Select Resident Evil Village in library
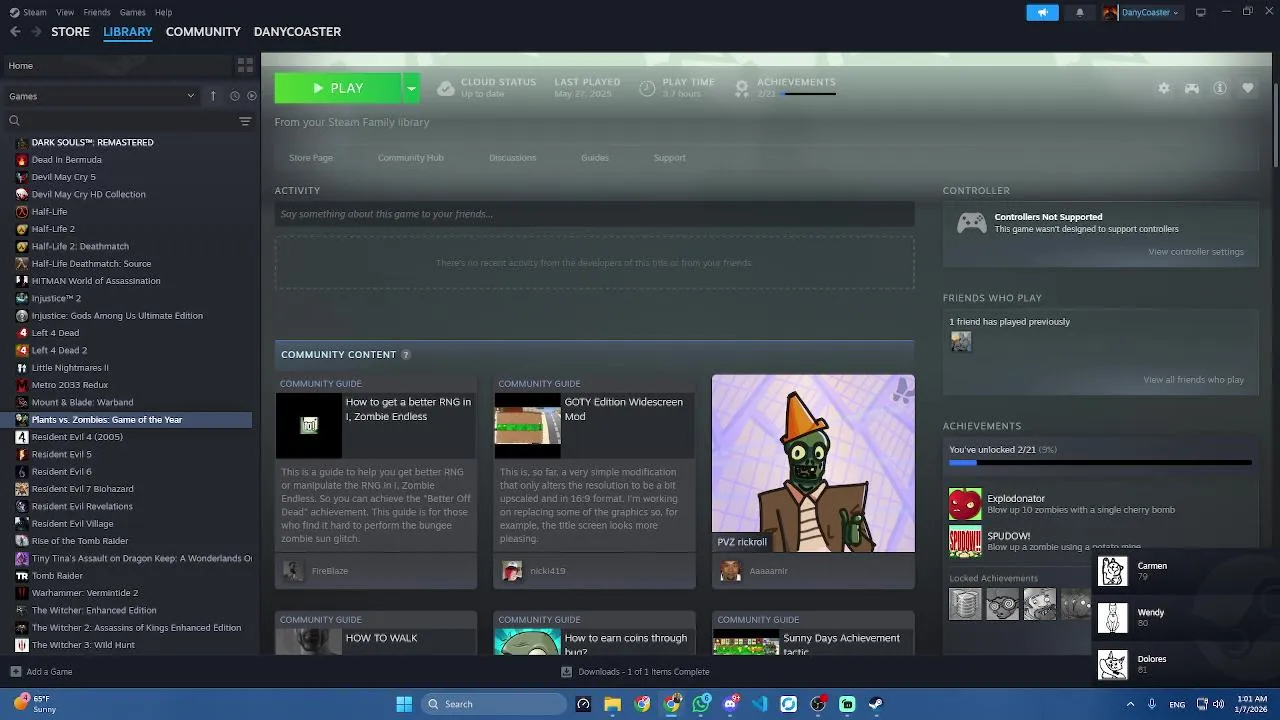The width and height of the screenshot is (1280, 720). (x=72, y=524)
